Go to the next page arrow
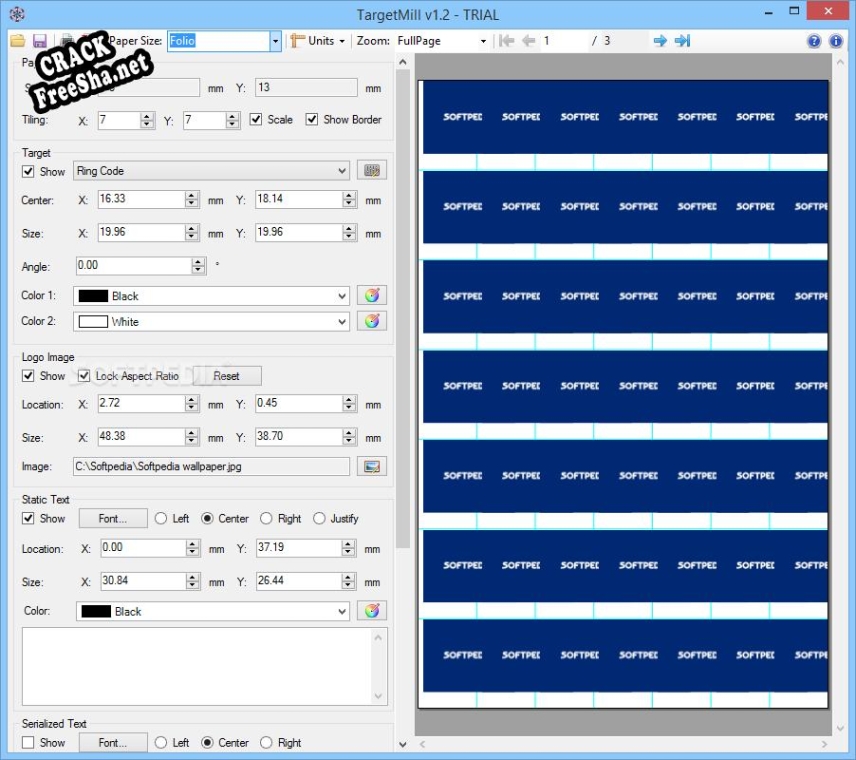This screenshot has width=856, height=760. tap(660, 41)
